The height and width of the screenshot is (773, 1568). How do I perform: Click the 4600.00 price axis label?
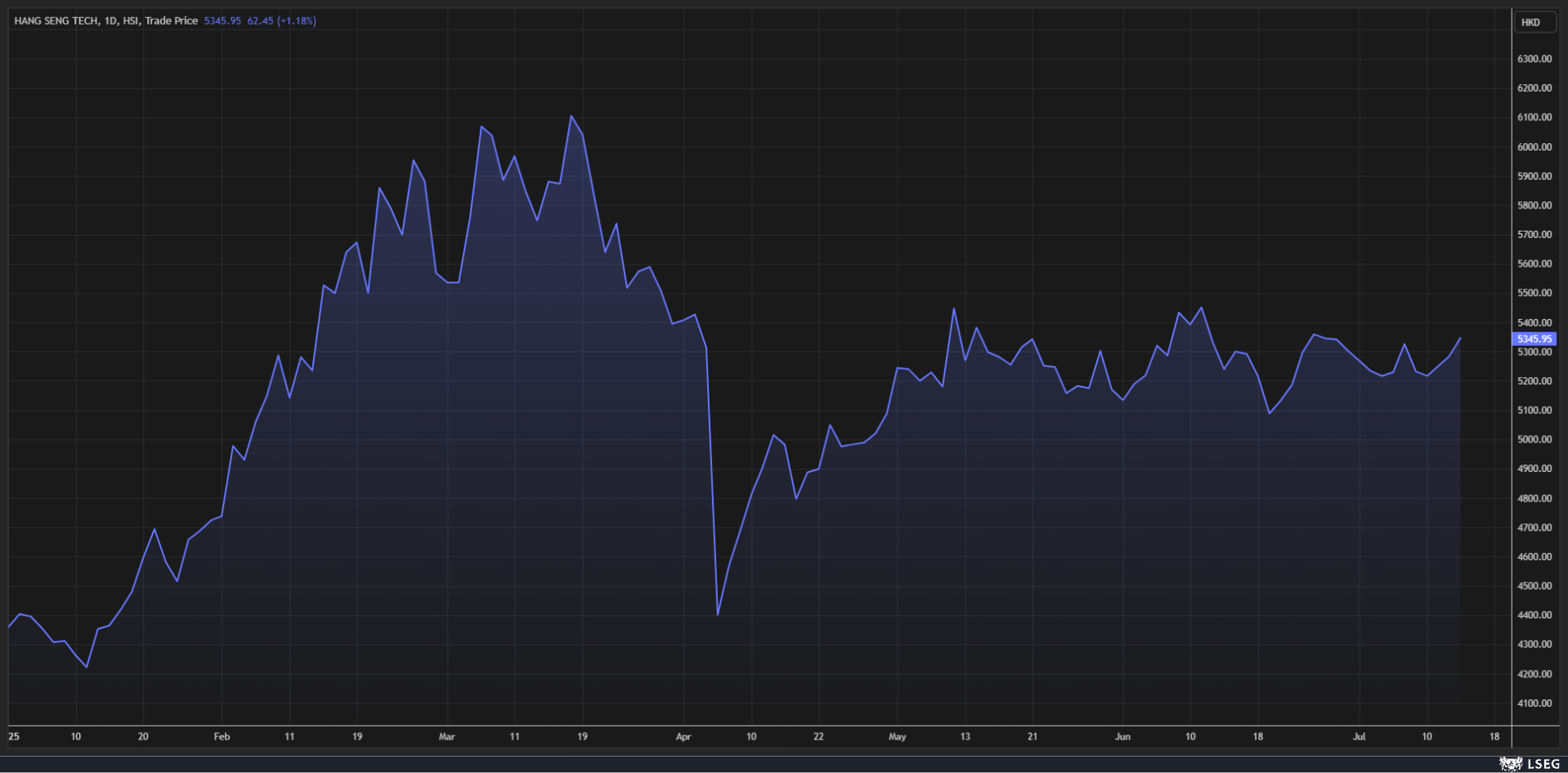coord(1534,557)
